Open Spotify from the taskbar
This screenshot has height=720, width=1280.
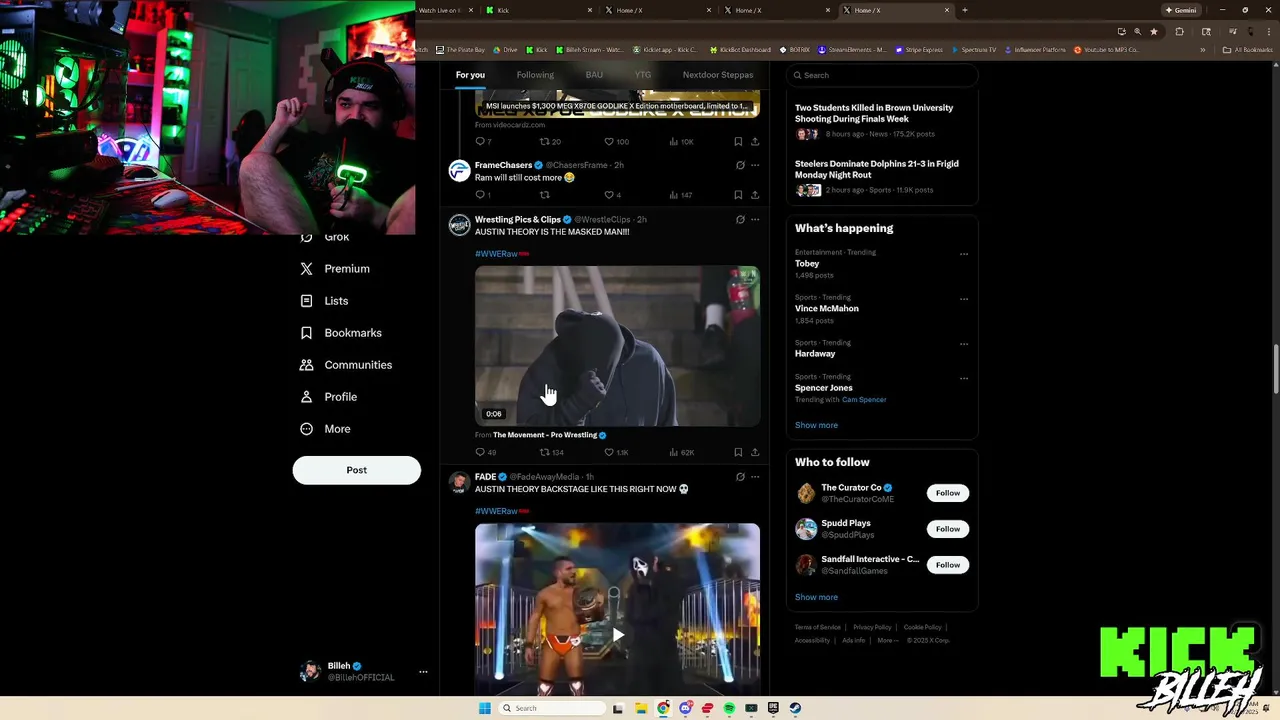point(729,708)
